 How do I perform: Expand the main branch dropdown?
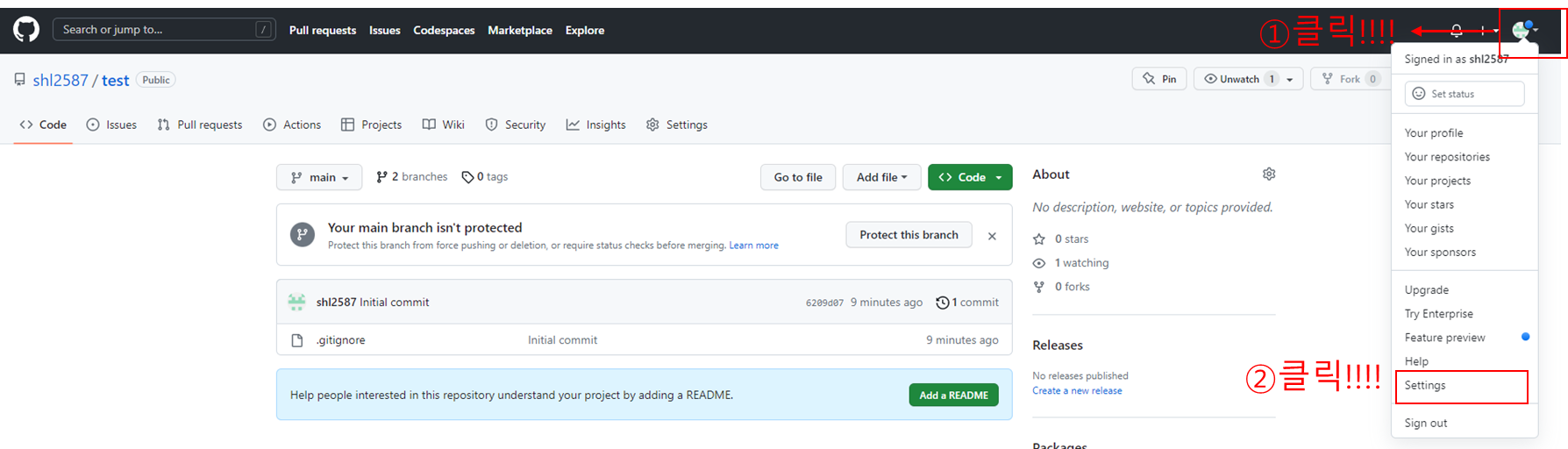tap(319, 177)
